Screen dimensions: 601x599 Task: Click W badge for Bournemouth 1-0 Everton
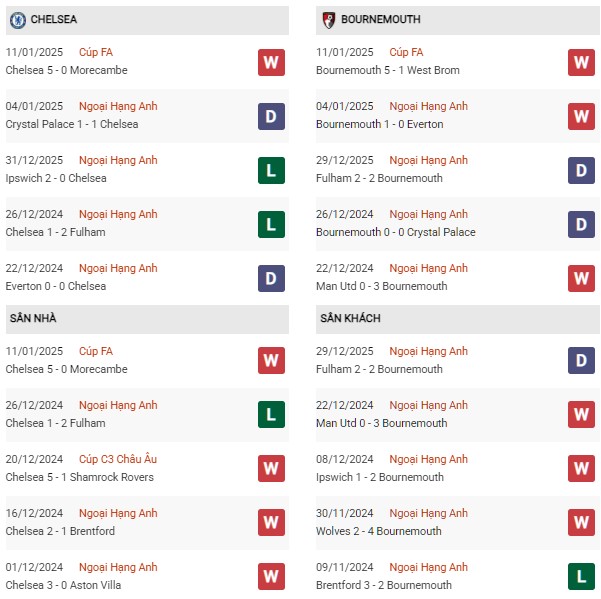[x=581, y=116]
